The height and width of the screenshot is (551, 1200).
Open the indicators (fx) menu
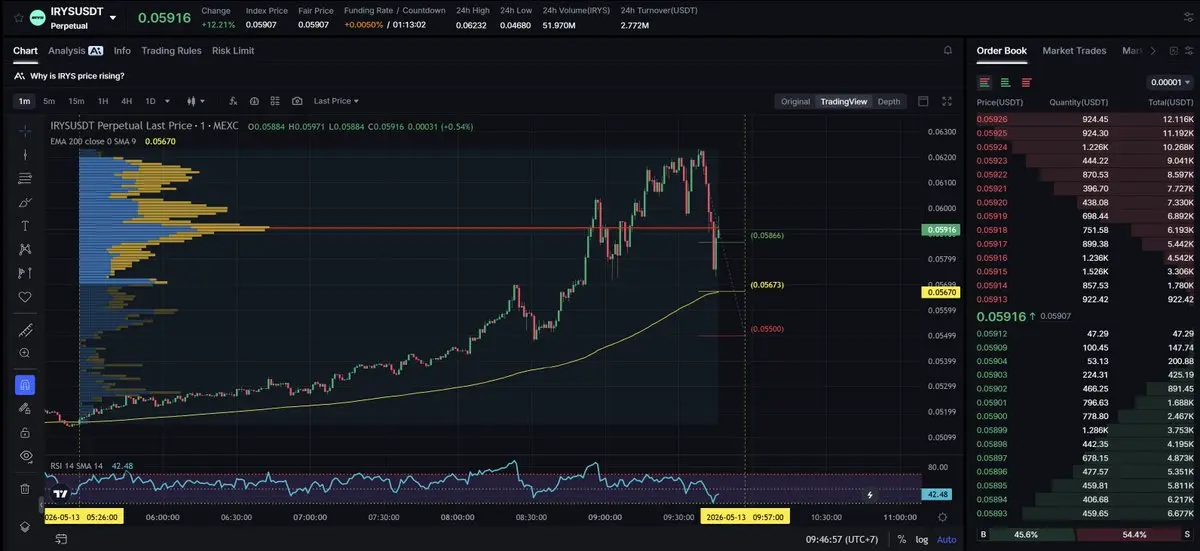(233, 101)
